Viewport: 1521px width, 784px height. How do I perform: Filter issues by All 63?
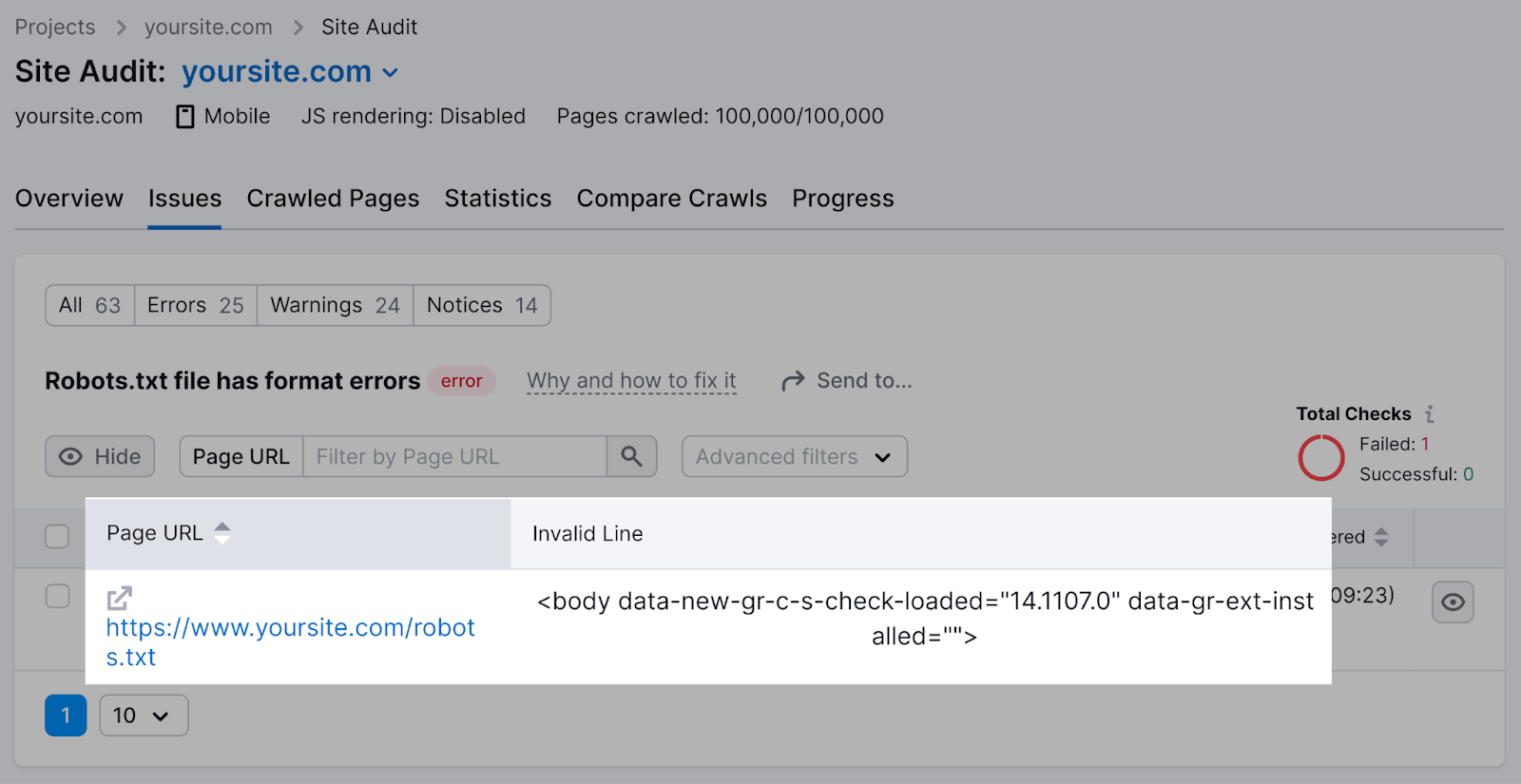[x=90, y=305]
